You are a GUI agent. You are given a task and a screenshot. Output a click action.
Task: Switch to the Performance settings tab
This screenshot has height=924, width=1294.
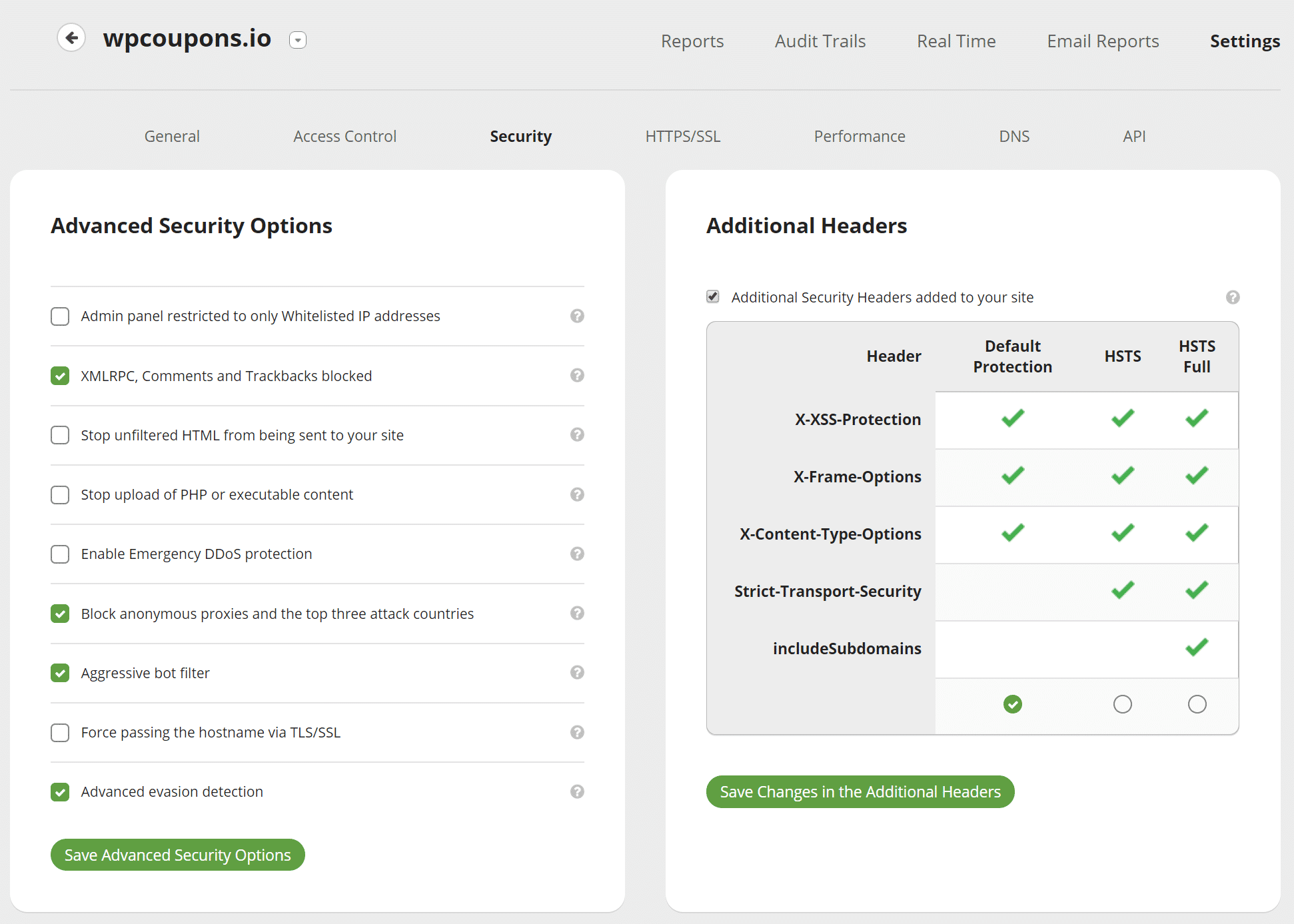(x=859, y=135)
